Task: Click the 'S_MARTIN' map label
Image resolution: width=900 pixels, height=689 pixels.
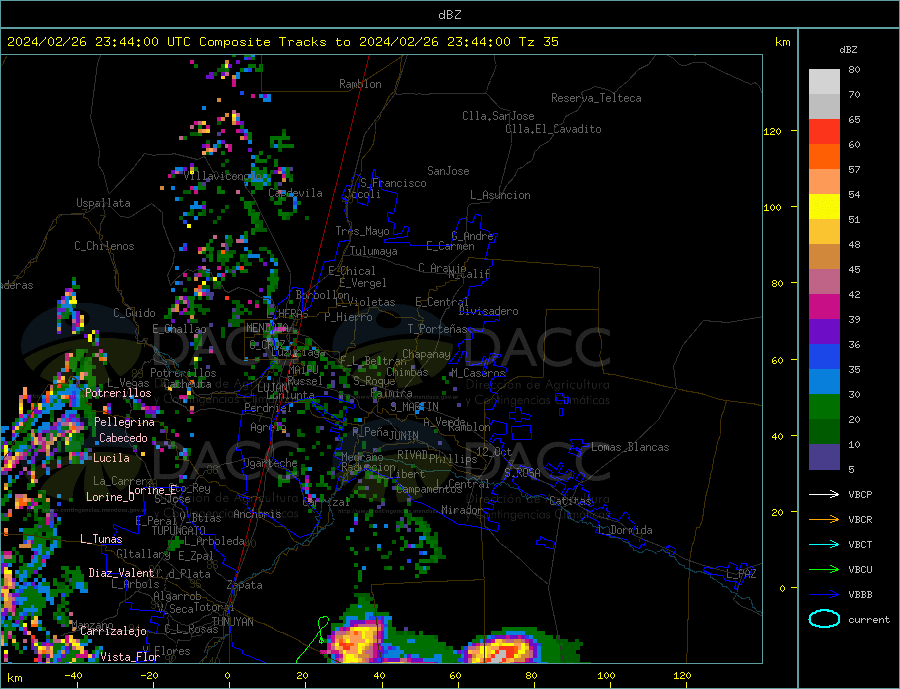Action: (x=414, y=407)
